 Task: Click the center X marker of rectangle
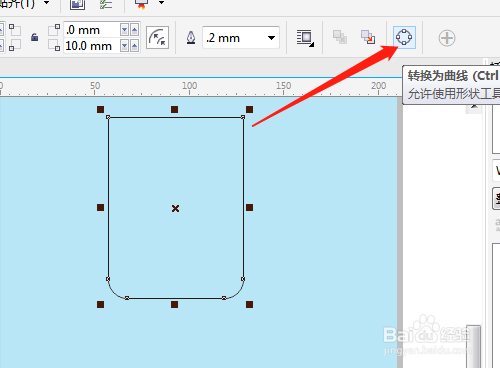(175, 209)
